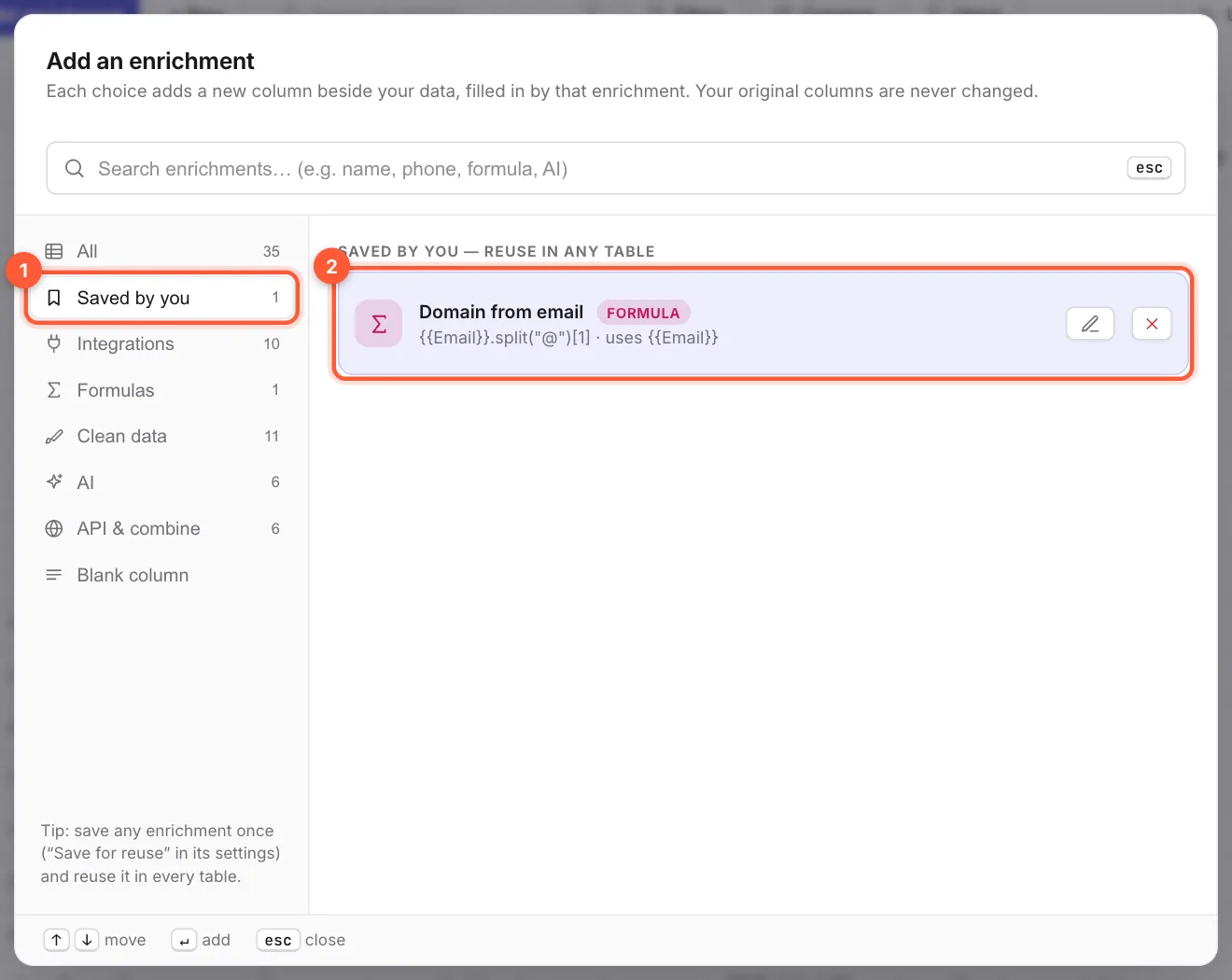Click the sigma icon beside Formulas

(x=54, y=390)
